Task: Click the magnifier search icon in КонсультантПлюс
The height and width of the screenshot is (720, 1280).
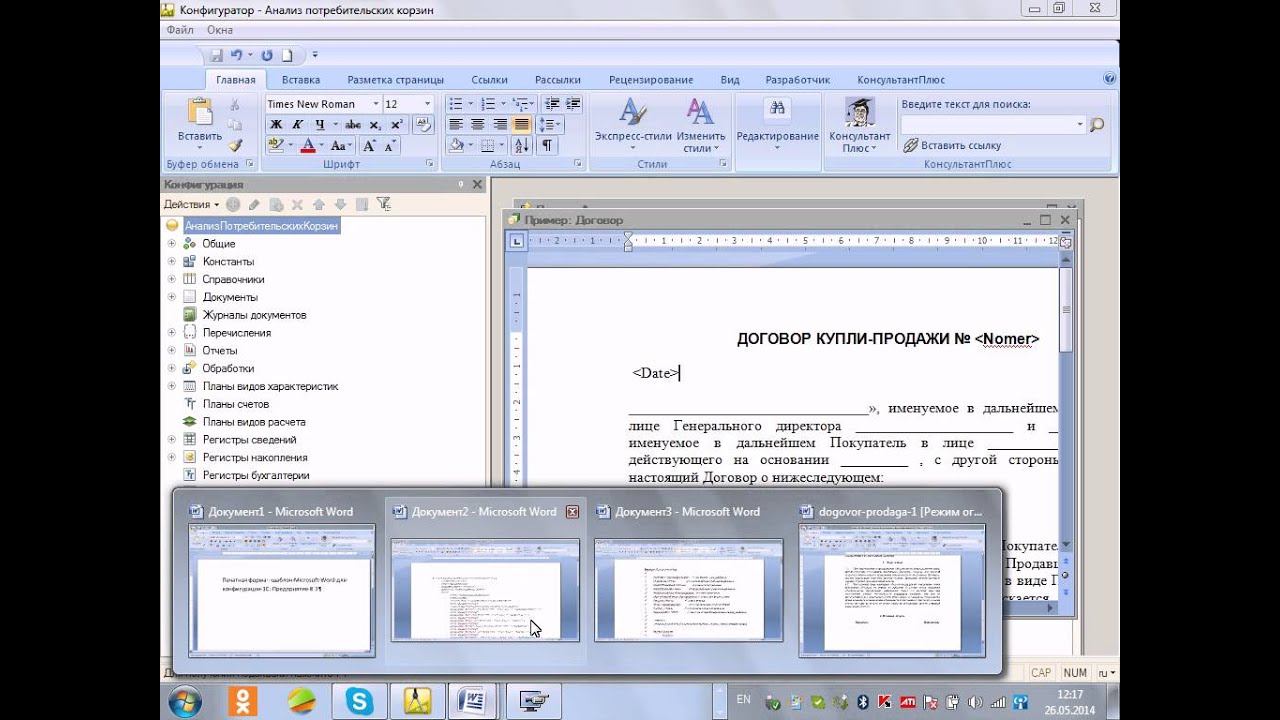Action: (x=1097, y=125)
